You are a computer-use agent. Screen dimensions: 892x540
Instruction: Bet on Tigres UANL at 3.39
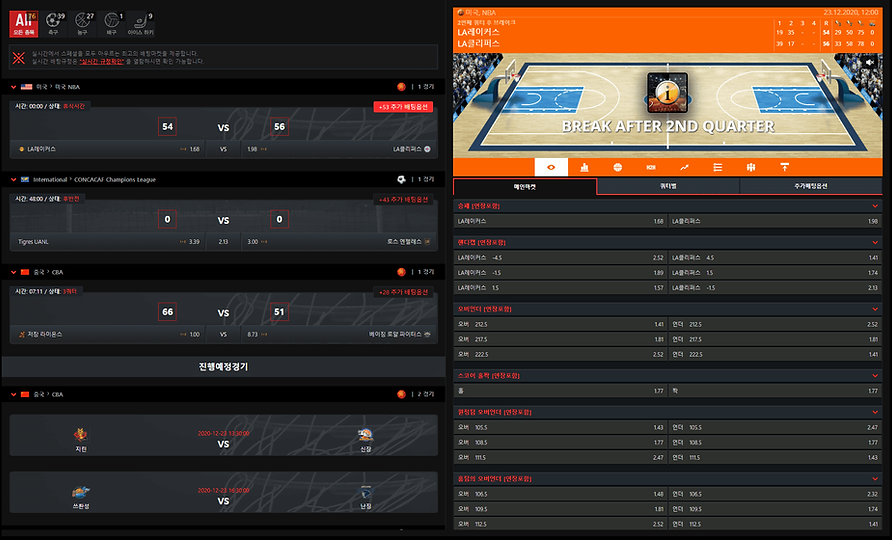108,242
